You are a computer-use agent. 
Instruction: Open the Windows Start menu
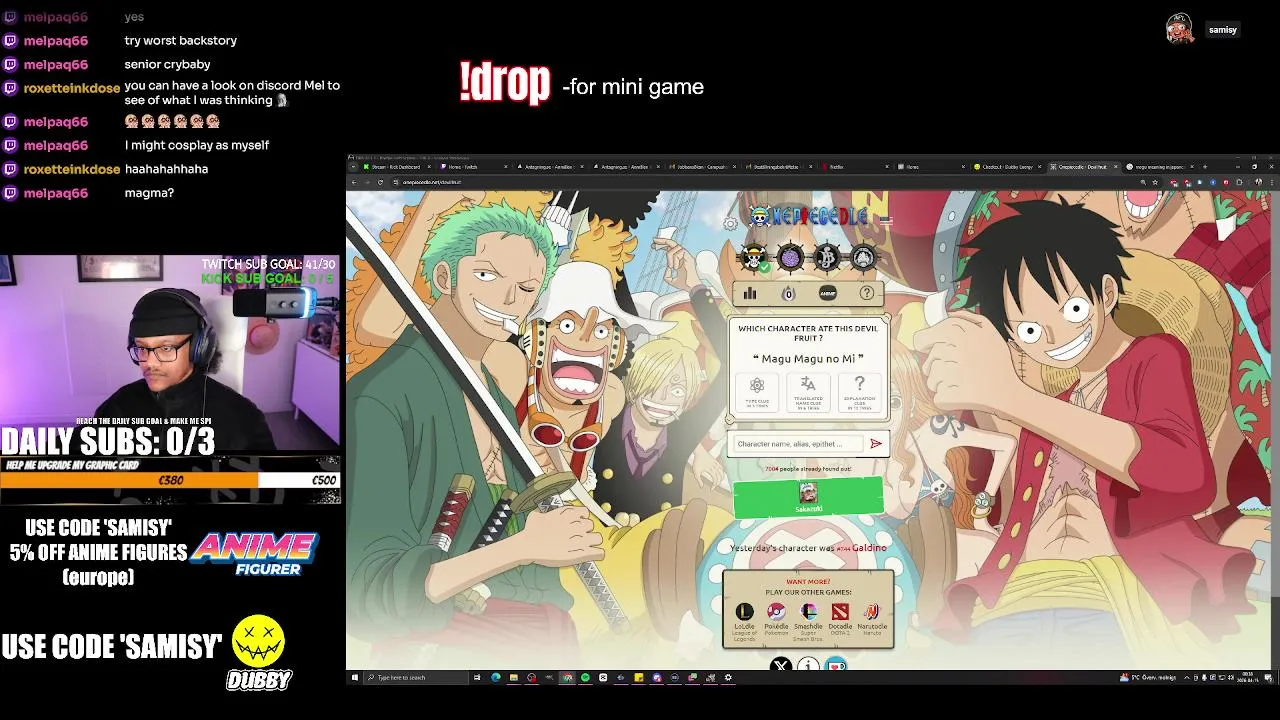tap(354, 677)
